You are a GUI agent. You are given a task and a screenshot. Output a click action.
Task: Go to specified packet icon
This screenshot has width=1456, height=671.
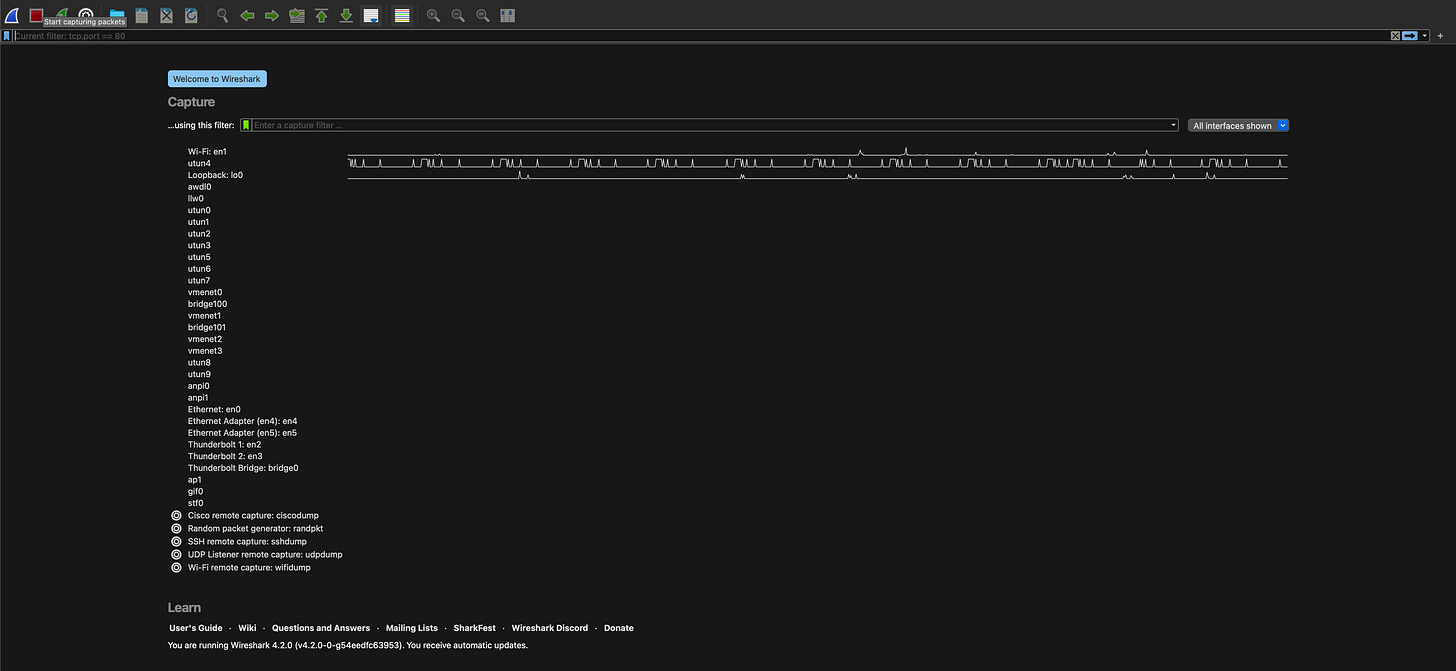[x=296, y=15]
